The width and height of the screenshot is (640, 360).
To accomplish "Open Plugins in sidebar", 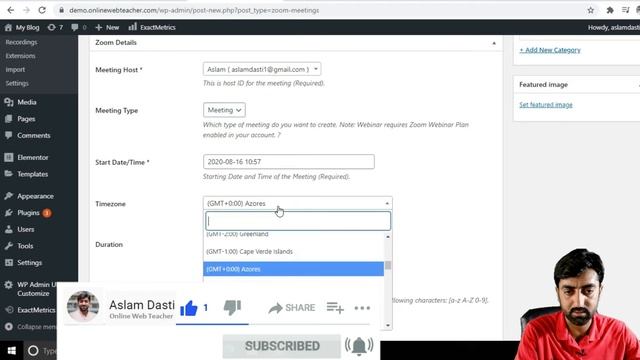I will [x=28, y=213].
